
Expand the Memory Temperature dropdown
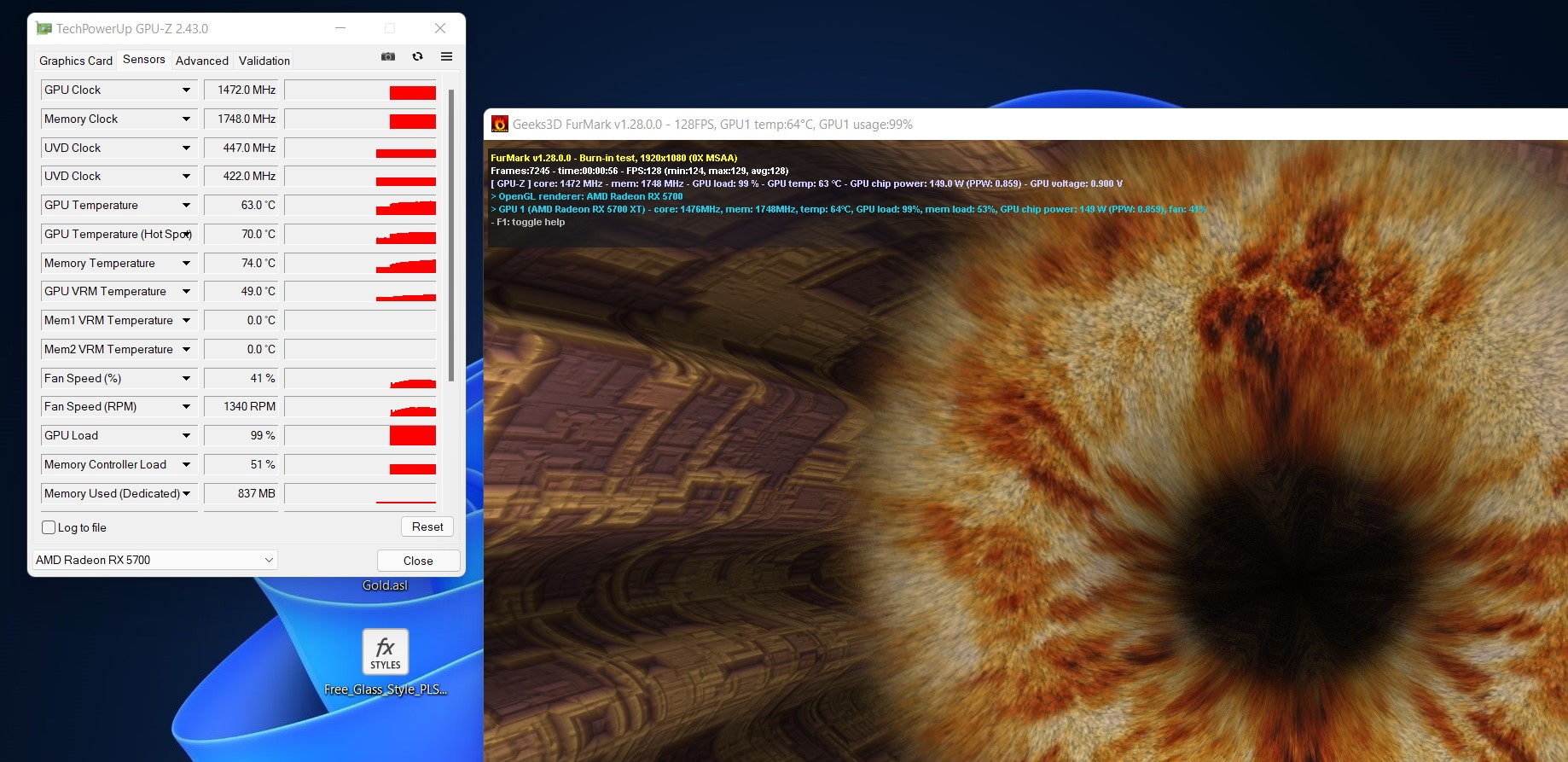pos(186,264)
